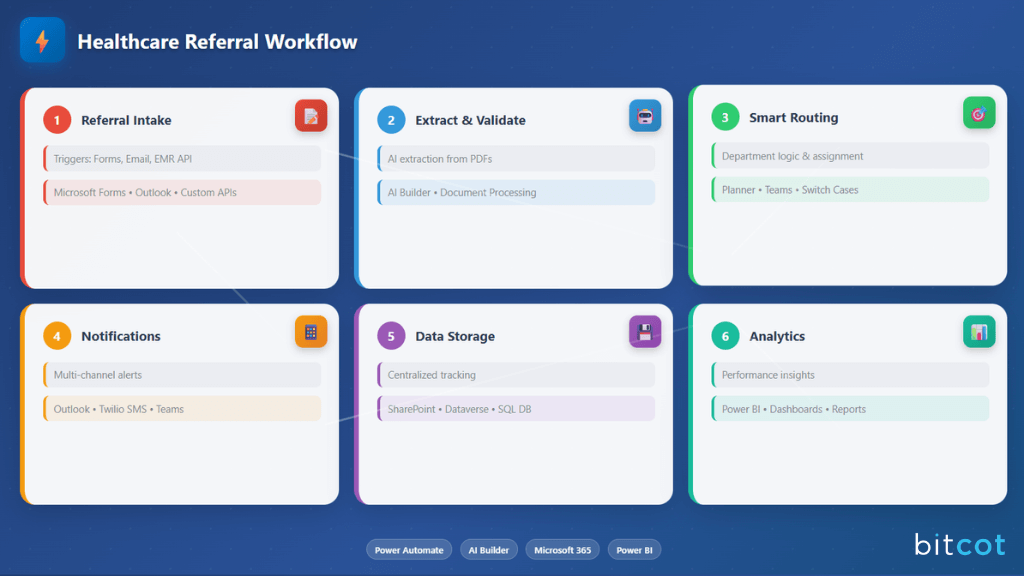Select the SharePoint Dataverse SQL DB row

coord(516,408)
